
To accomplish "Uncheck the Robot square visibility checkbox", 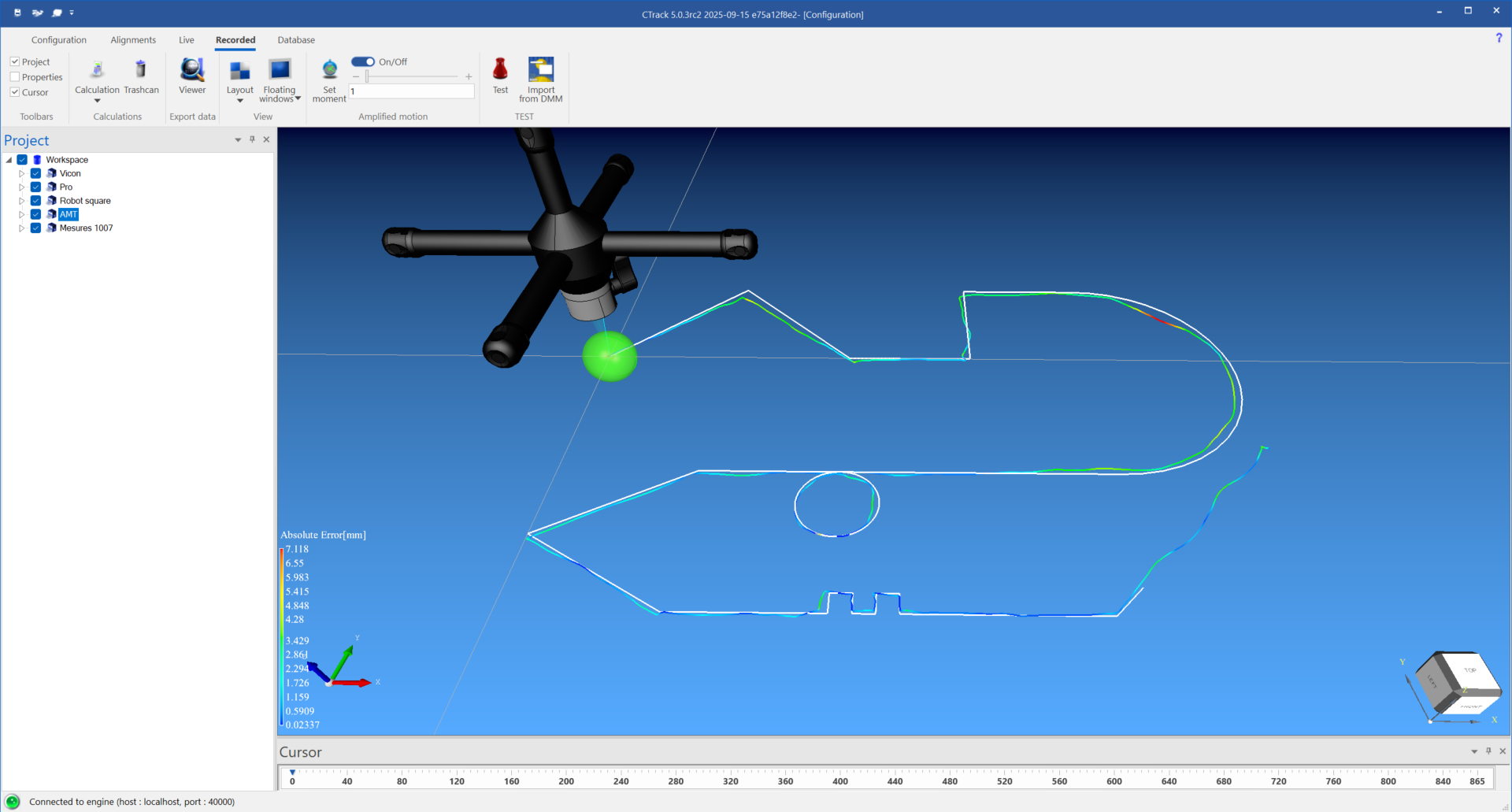I will [35, 201].
